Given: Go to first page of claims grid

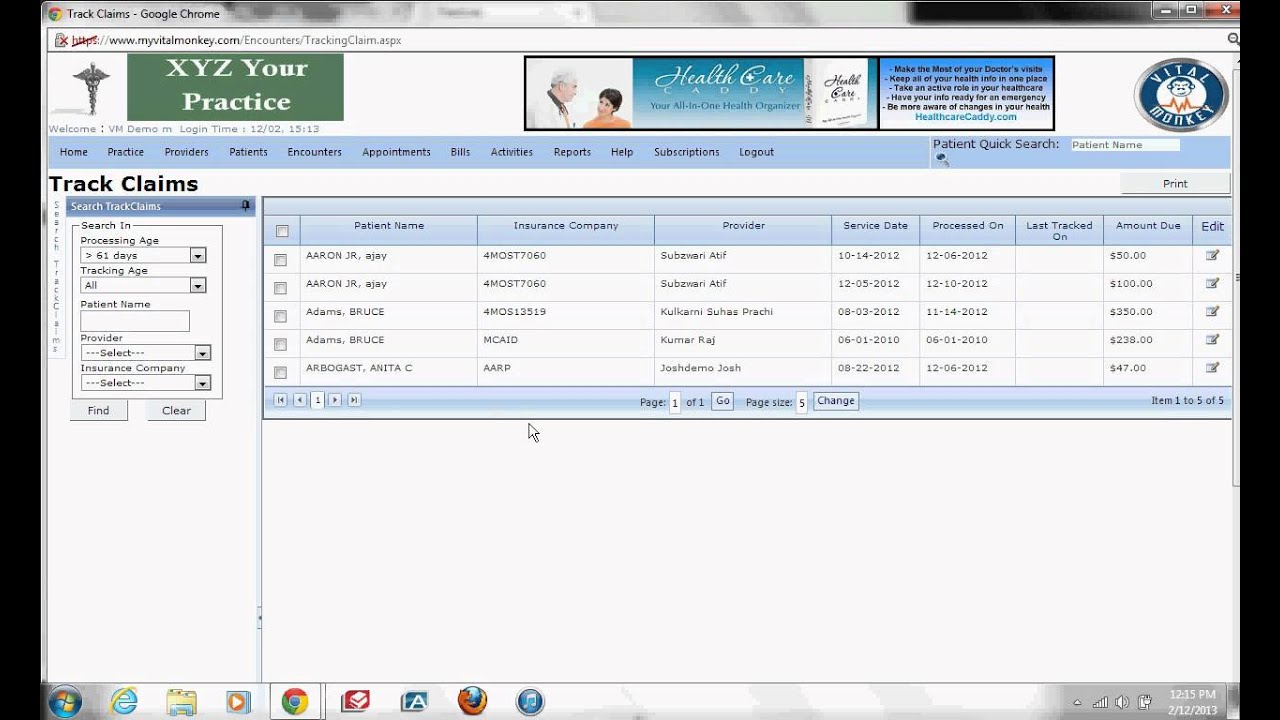Looking at the screenshot, I should coord(280,400).
